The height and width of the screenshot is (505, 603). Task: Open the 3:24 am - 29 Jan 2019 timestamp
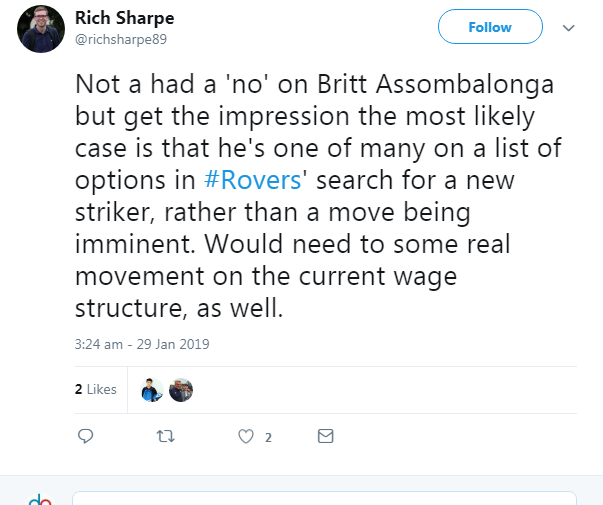pos(142,344)
